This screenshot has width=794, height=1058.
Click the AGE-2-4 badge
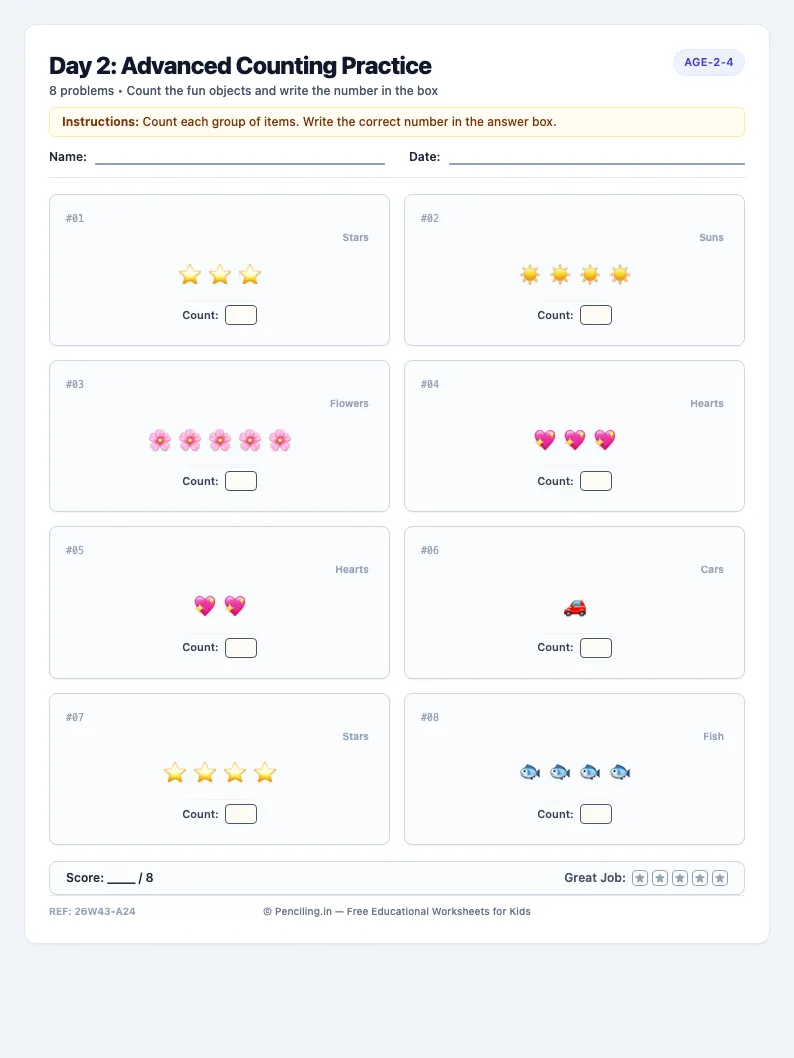708,62
